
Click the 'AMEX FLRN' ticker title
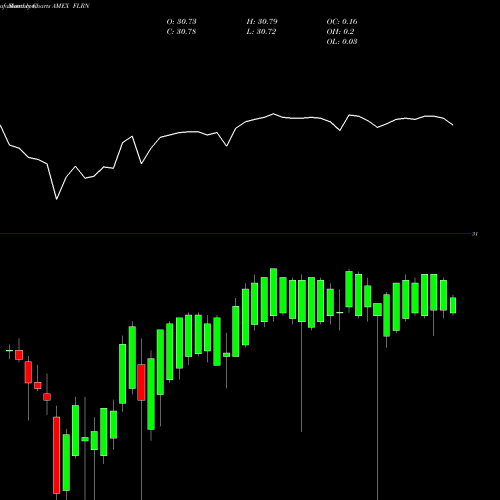point(71,6)
